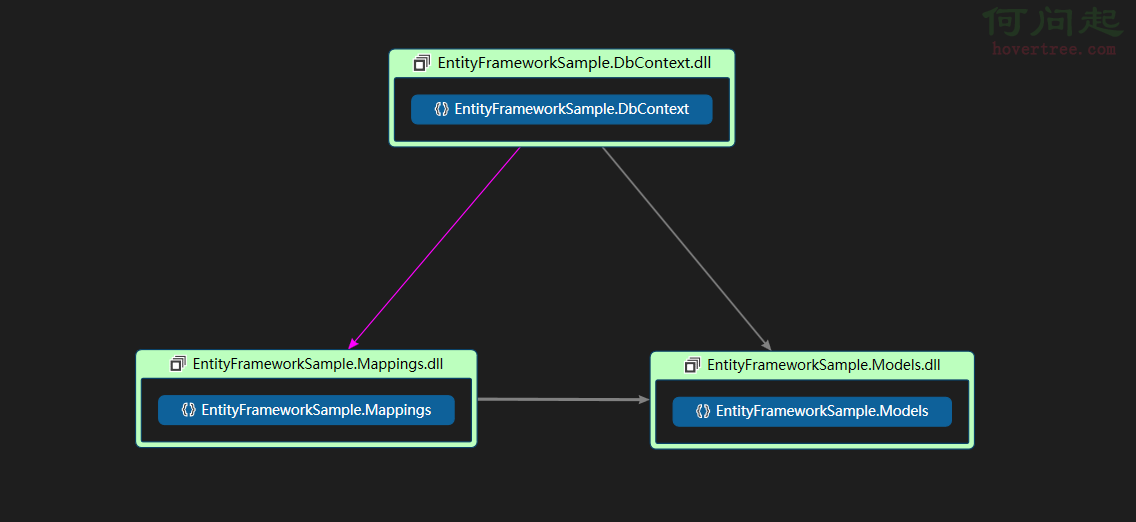The image size is (1136, 522).
Task: Select the blue EntityFrameworkSample.DbContext namespace node
Action: 561,109
